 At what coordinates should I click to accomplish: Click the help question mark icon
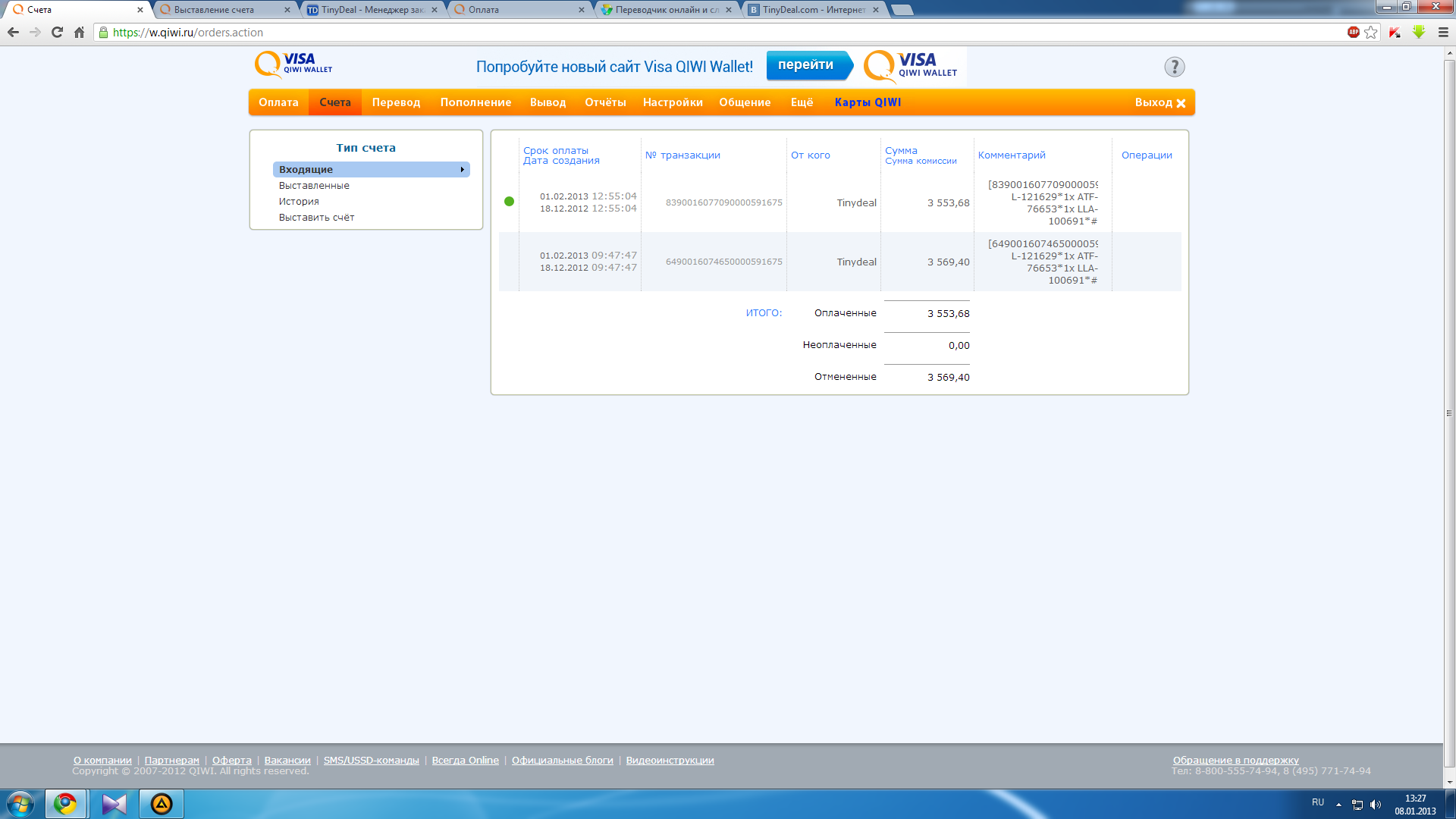[x=1174, y=67]
